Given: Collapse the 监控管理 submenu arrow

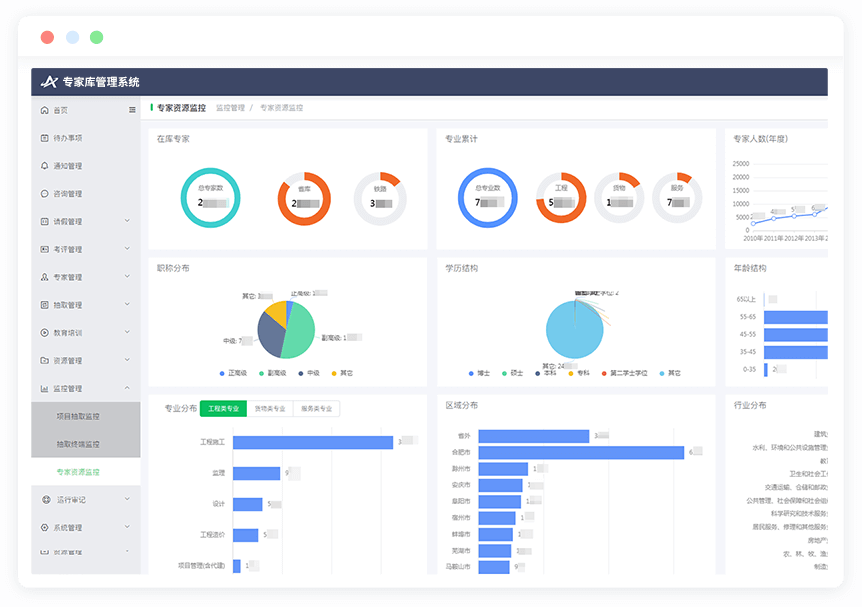Looking at the screenshot, I should 127,388.
